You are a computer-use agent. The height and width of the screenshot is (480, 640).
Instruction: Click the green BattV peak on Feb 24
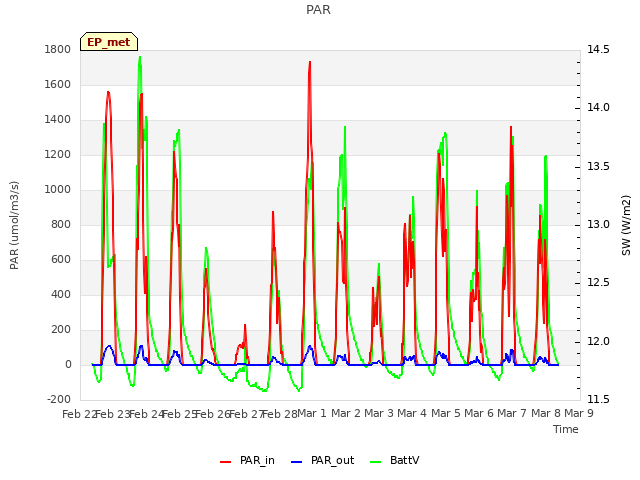click(x=140, y=58)
